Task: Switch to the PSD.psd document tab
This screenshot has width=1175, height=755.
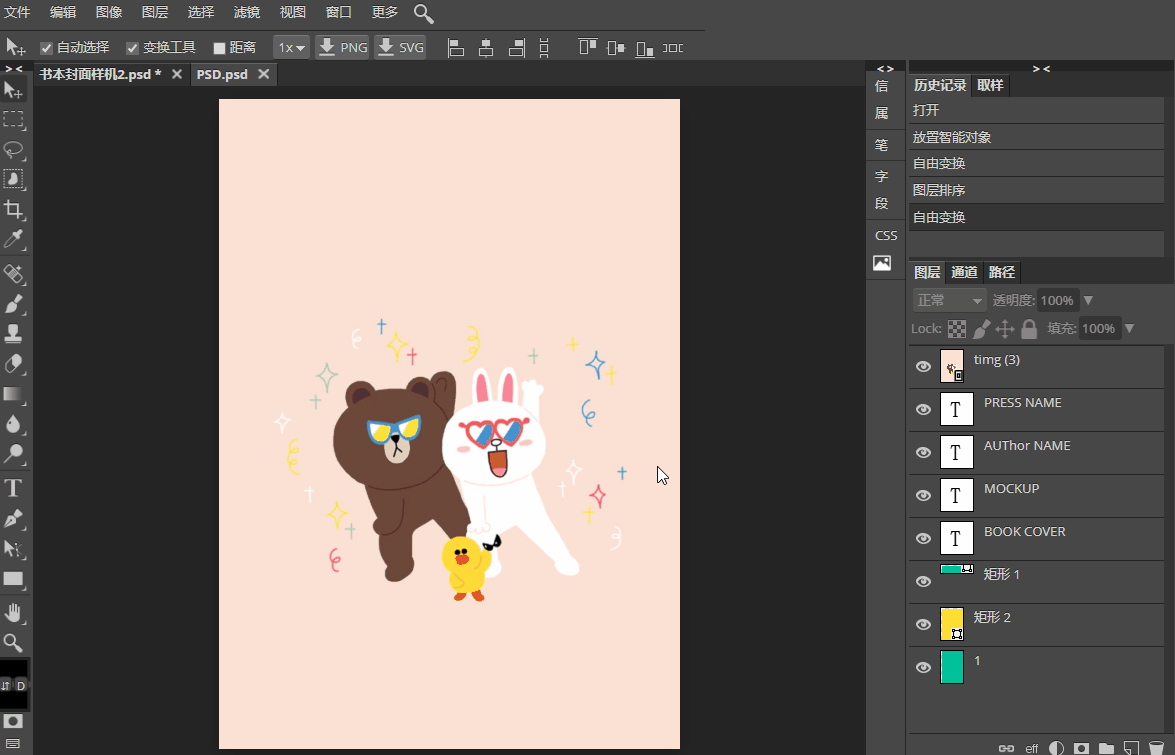Action: pyautogui.click(x=222, y=74)
